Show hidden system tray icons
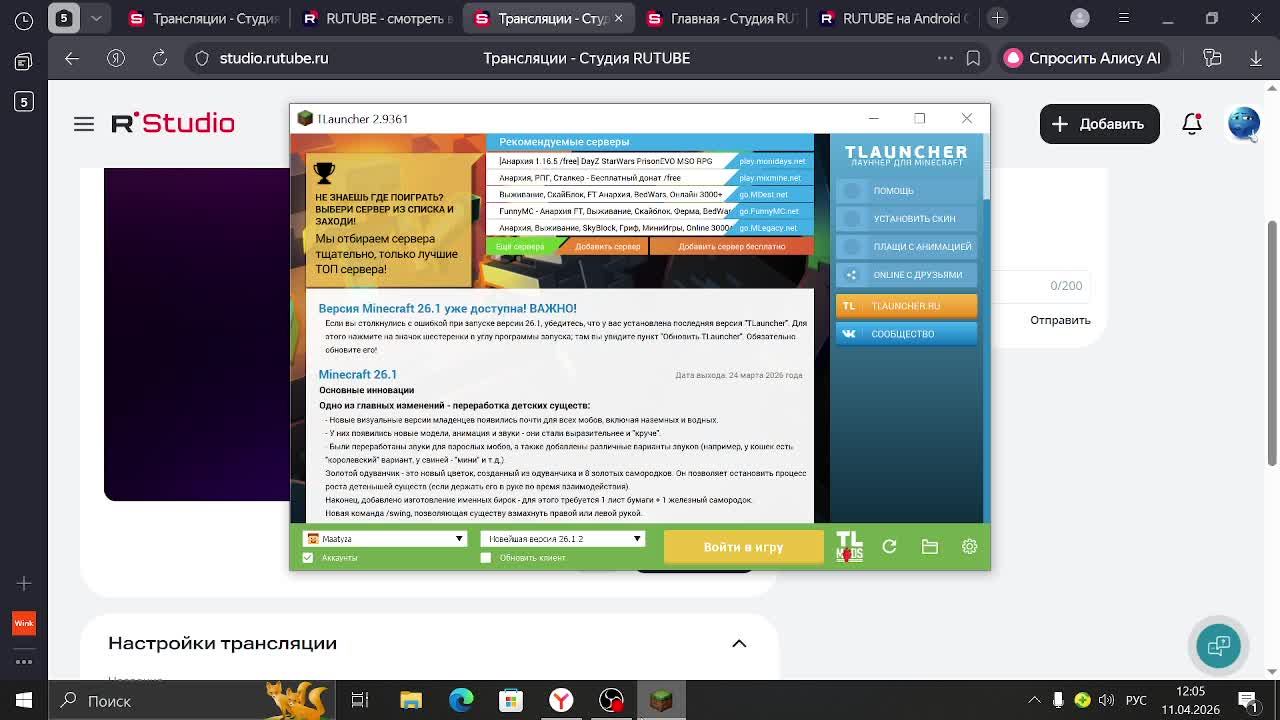Screen dimensions: 1280x720 click(x=1034, y=701)
